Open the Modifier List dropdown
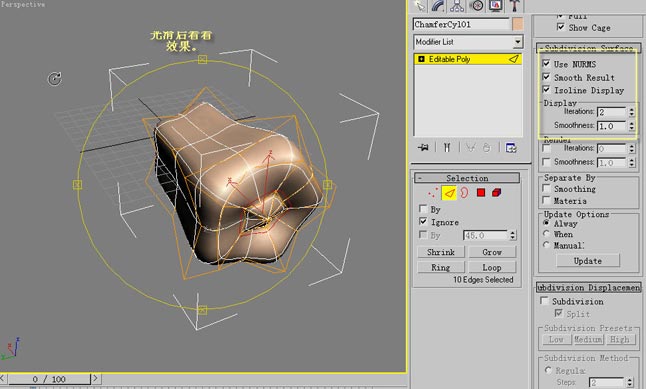The image size is (646, 389). coord(518,42)
